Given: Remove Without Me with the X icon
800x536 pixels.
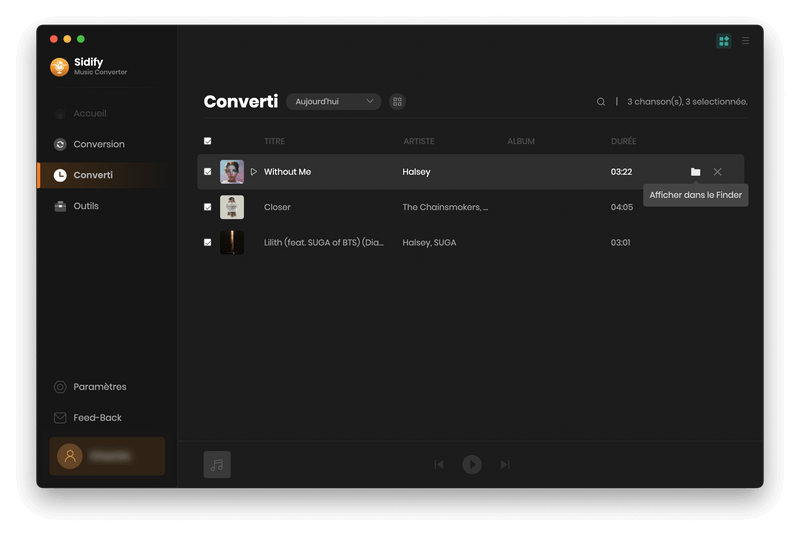Looking at the screenshot, I should (x=717, y=172).
